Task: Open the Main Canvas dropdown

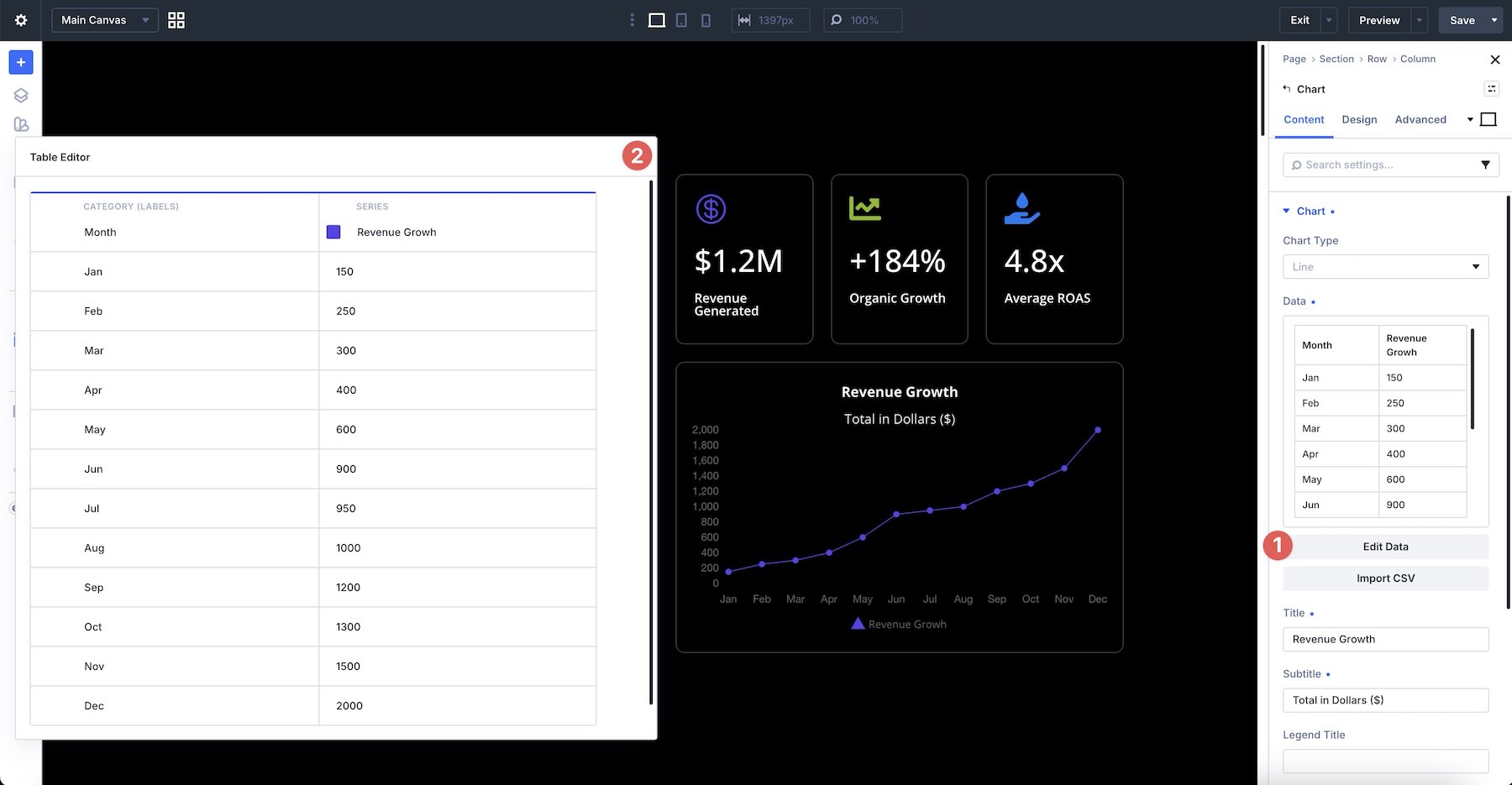Action: (x=105, y=20)
